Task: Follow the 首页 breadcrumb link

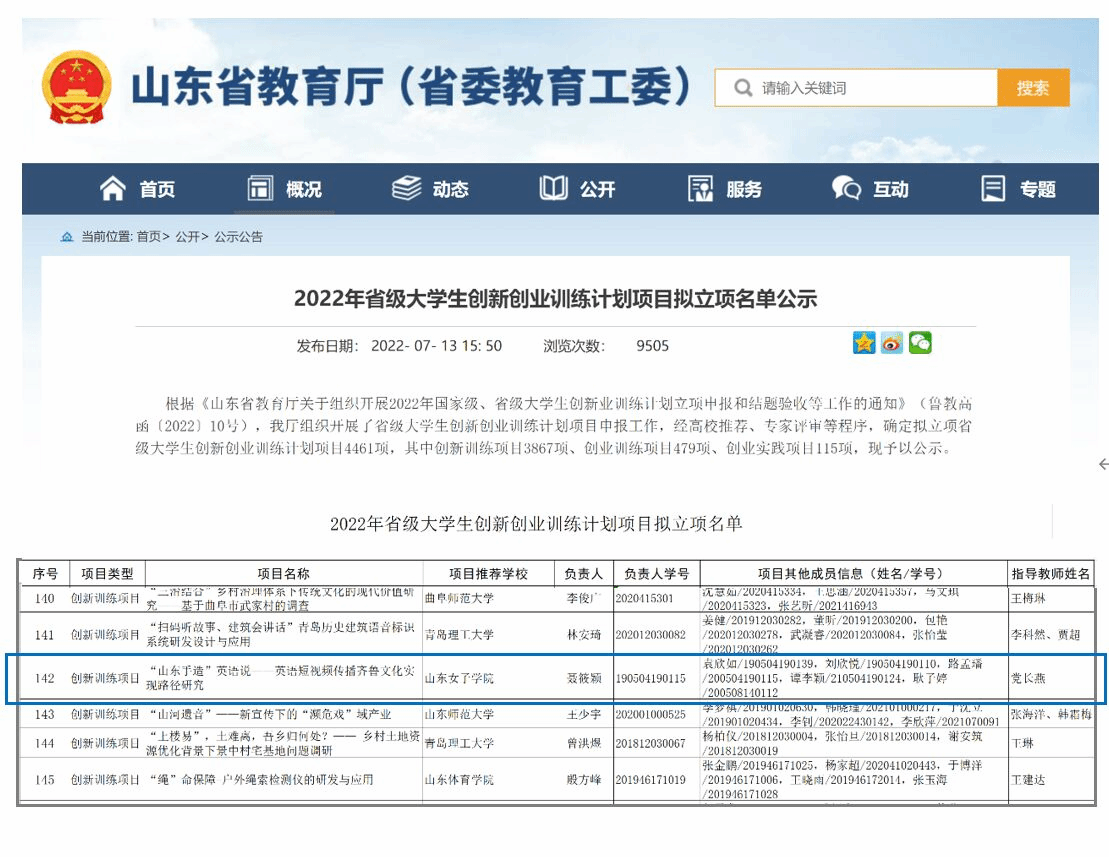Action: click(x=148, y=237)
